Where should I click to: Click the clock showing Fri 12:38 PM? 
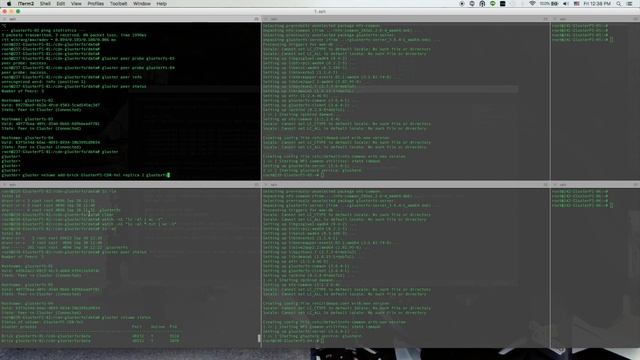point(597,4)
